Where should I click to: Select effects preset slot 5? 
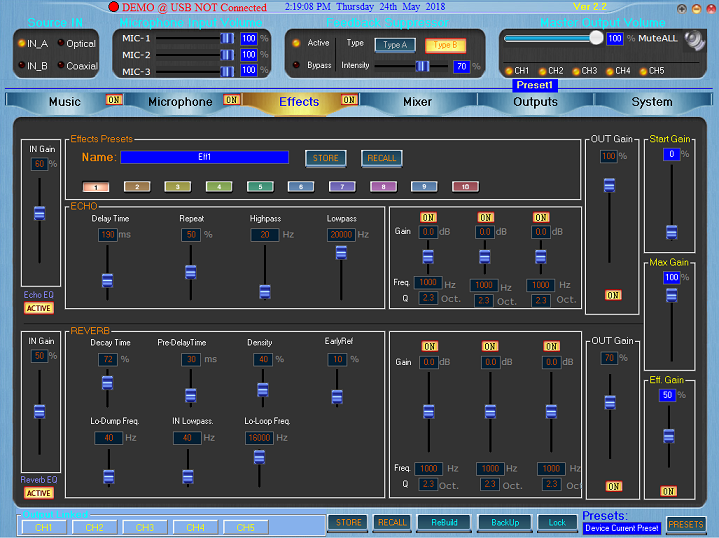(260, 187)
